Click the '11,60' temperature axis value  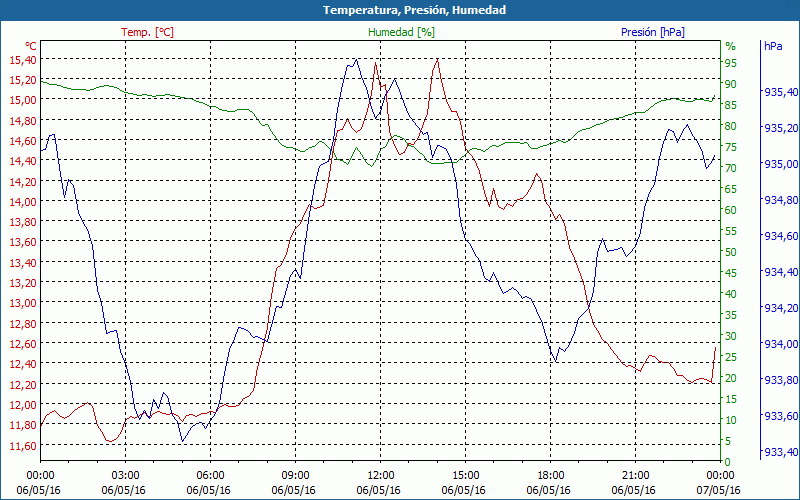tap(23, 446)
